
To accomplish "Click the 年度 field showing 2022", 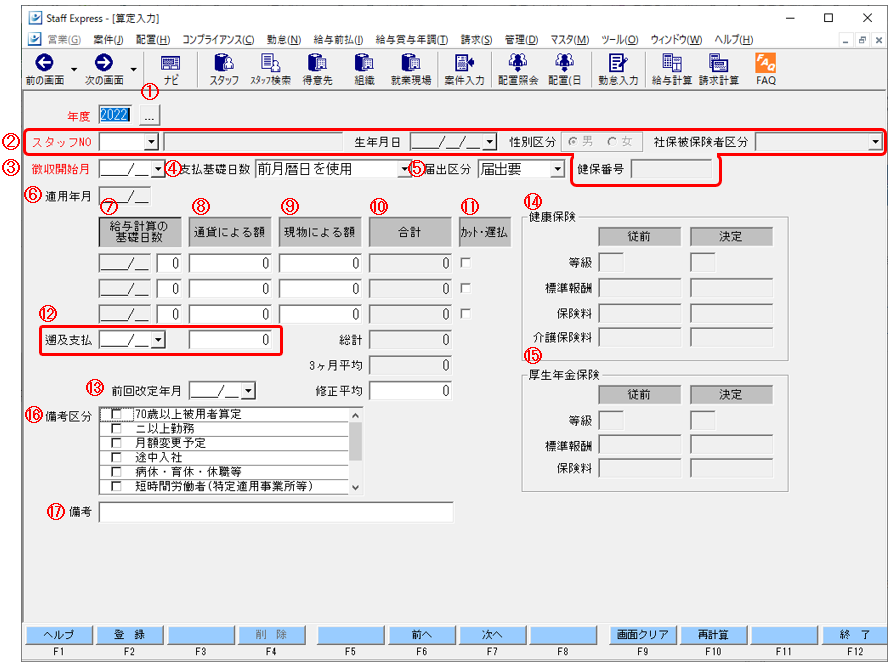I will pyautogui.click(x=115, y=115).
